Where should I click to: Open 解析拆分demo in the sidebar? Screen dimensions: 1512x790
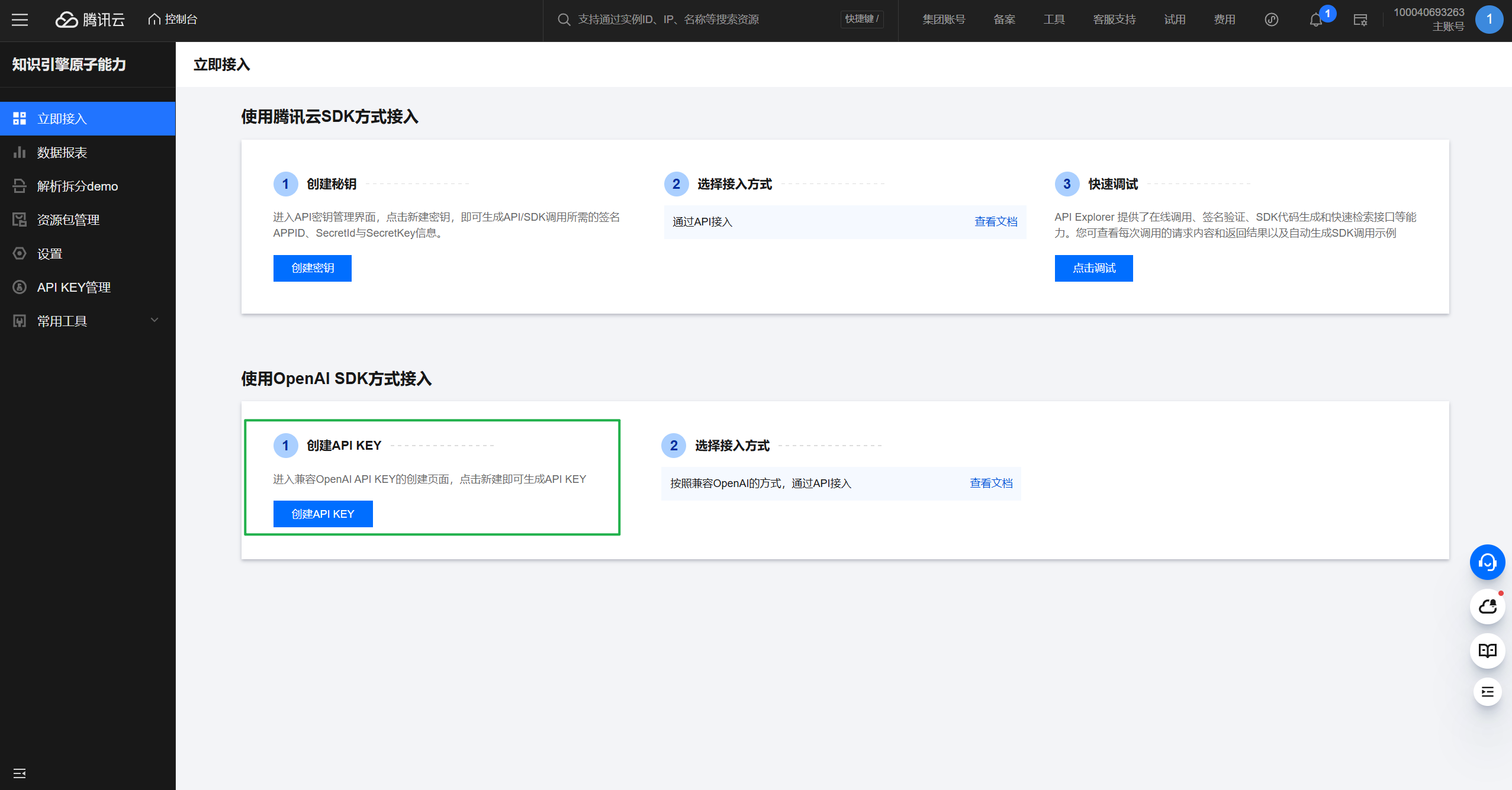88,186
